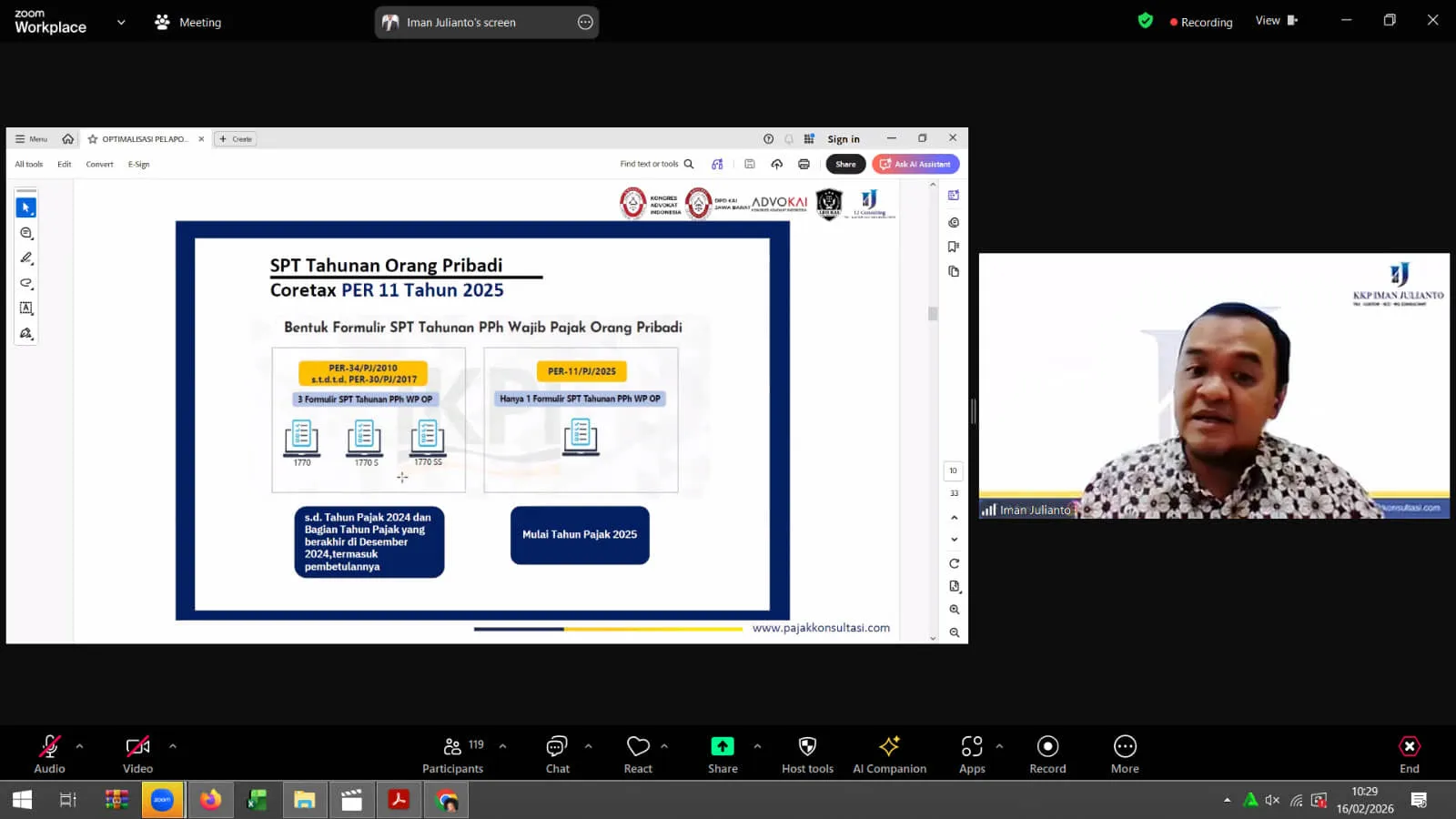Open Firefox from the Windows taskbar
This screenshot has height=819, width=1456.
(x=210, y=800)
